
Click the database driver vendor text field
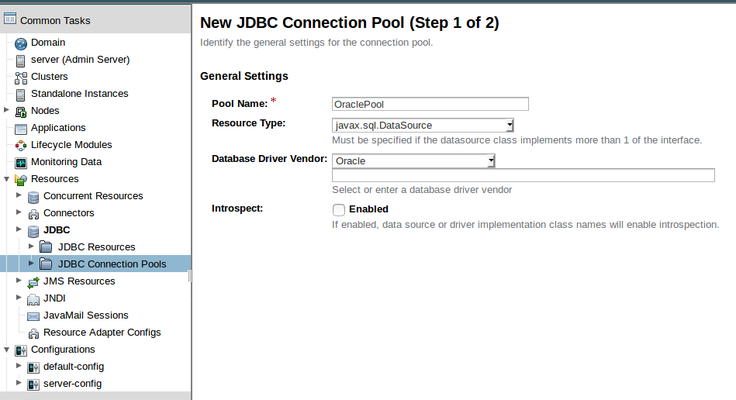click(523, 175)
